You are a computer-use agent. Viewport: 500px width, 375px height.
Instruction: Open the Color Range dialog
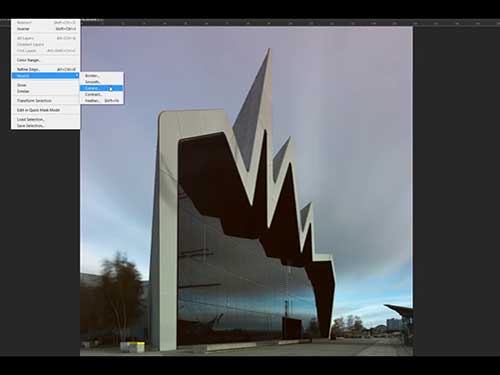pyautogui.click(x=45, y=60)
